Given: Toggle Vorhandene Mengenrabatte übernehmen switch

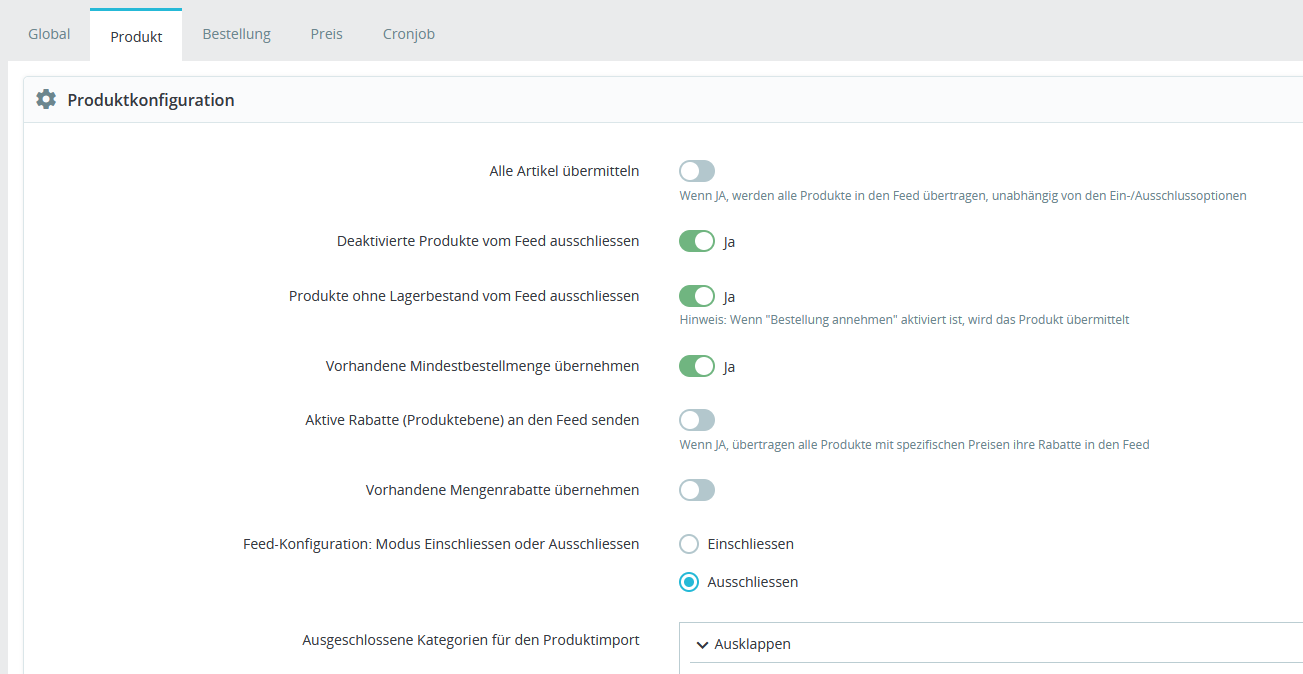Looking at the screenshot, I should (x=697, y=490).
